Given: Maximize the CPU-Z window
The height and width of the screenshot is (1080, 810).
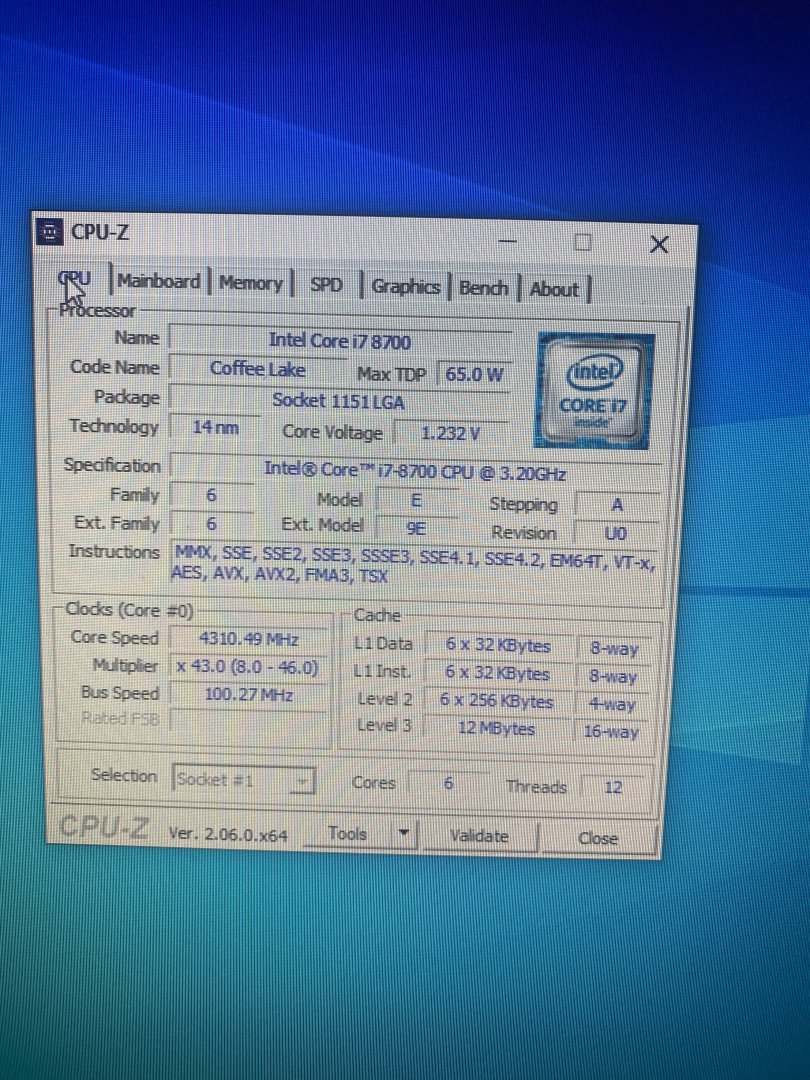Looking at the screenshot, I should pyautogui.click(x=583, y=242).
